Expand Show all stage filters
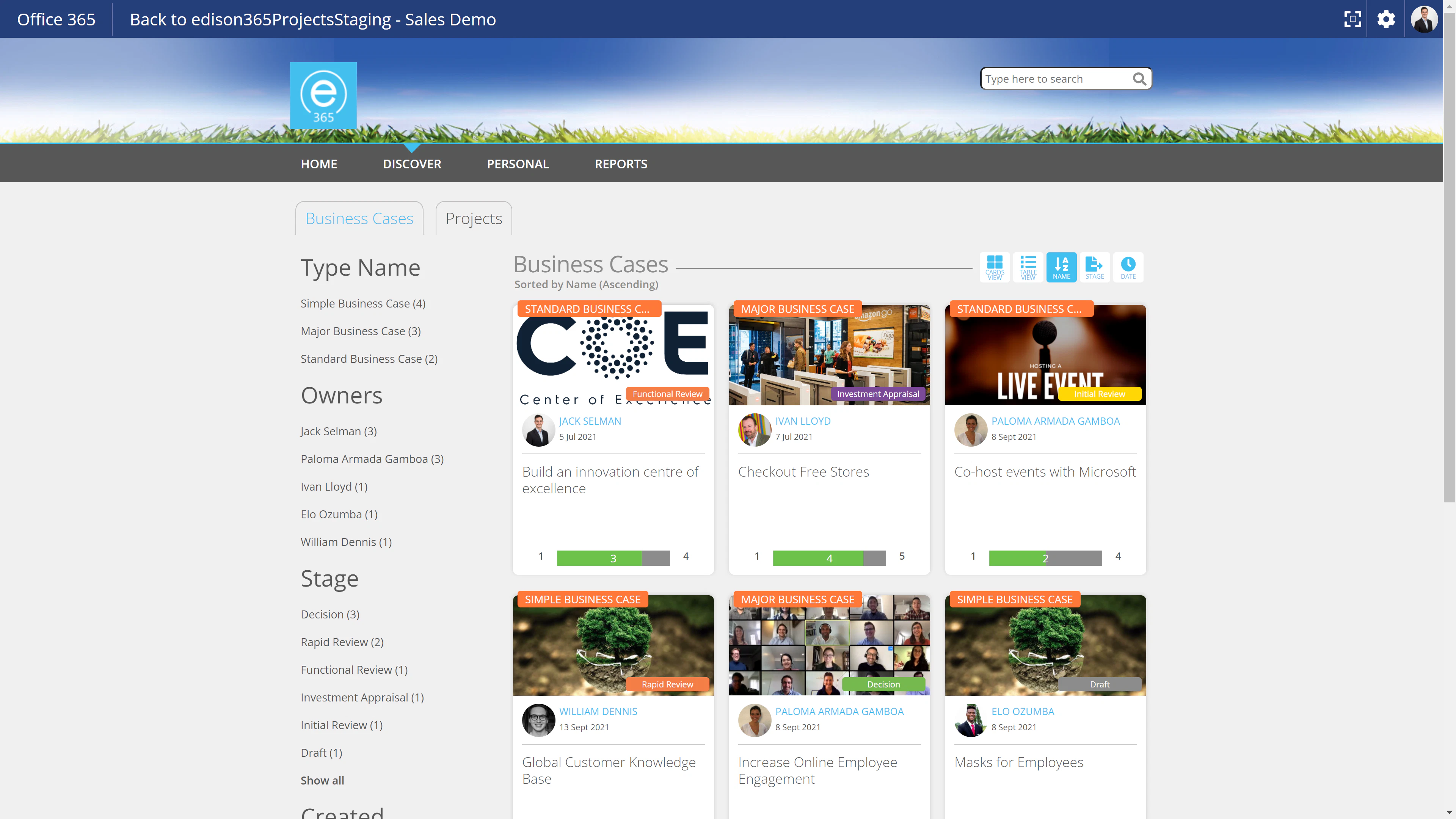The width and height of the screenshot is (1456, 819). coord(322,780)
